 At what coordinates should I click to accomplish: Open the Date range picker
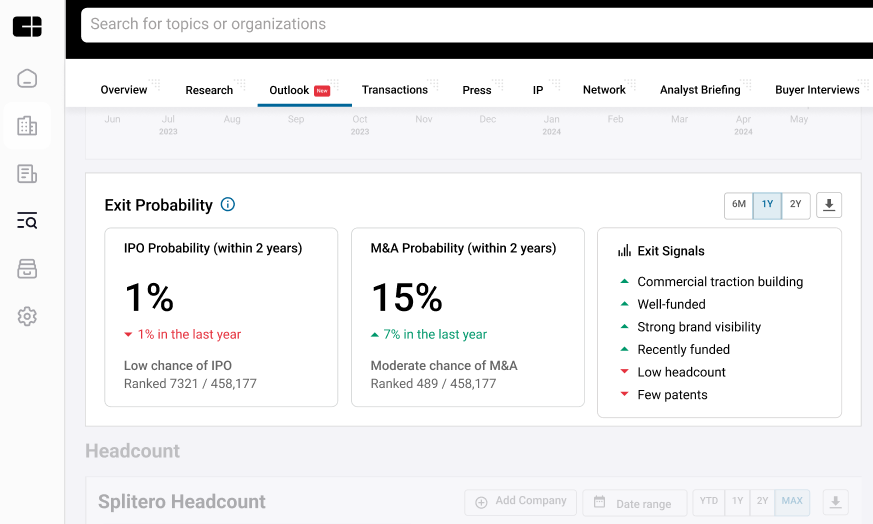click(634, 502)
